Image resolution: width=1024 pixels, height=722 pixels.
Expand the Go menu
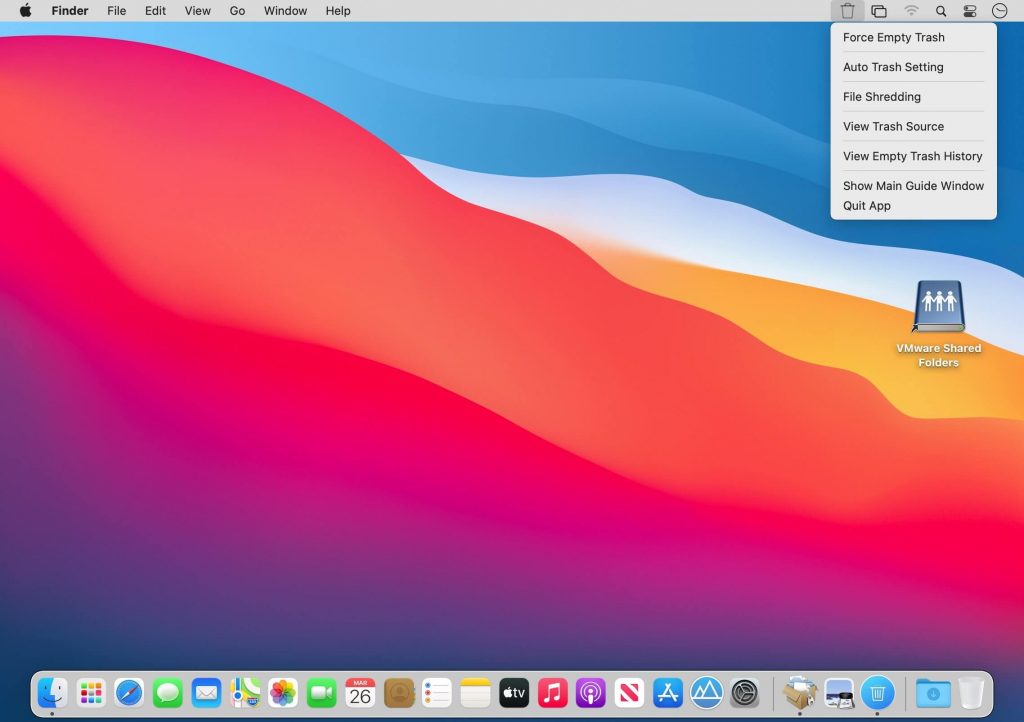(x=237, y=11)
